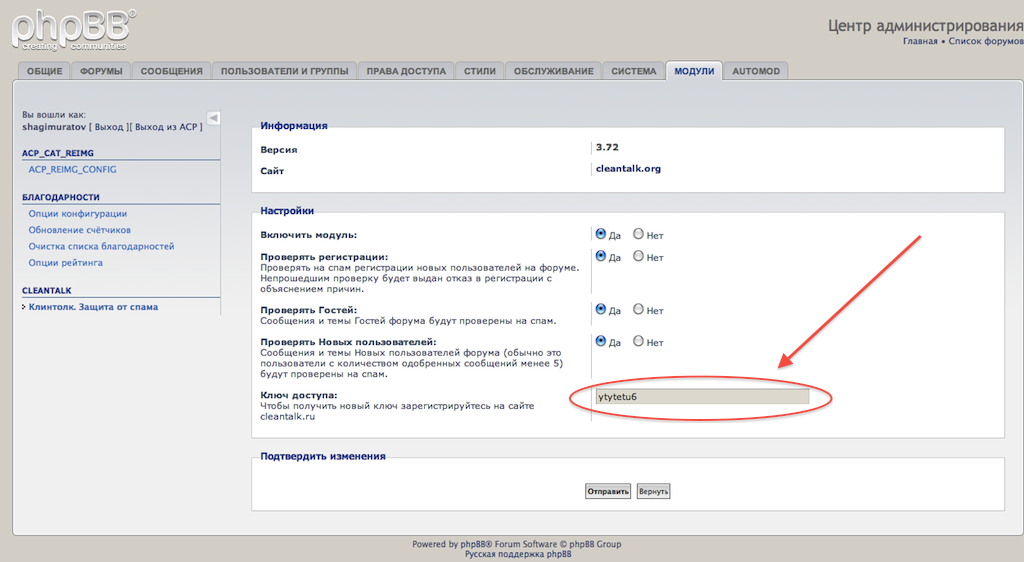Open the ФОРУМЫ tab
This screenshot has width=1024, height=562.
pyautogui.click(x=101, y=71)
